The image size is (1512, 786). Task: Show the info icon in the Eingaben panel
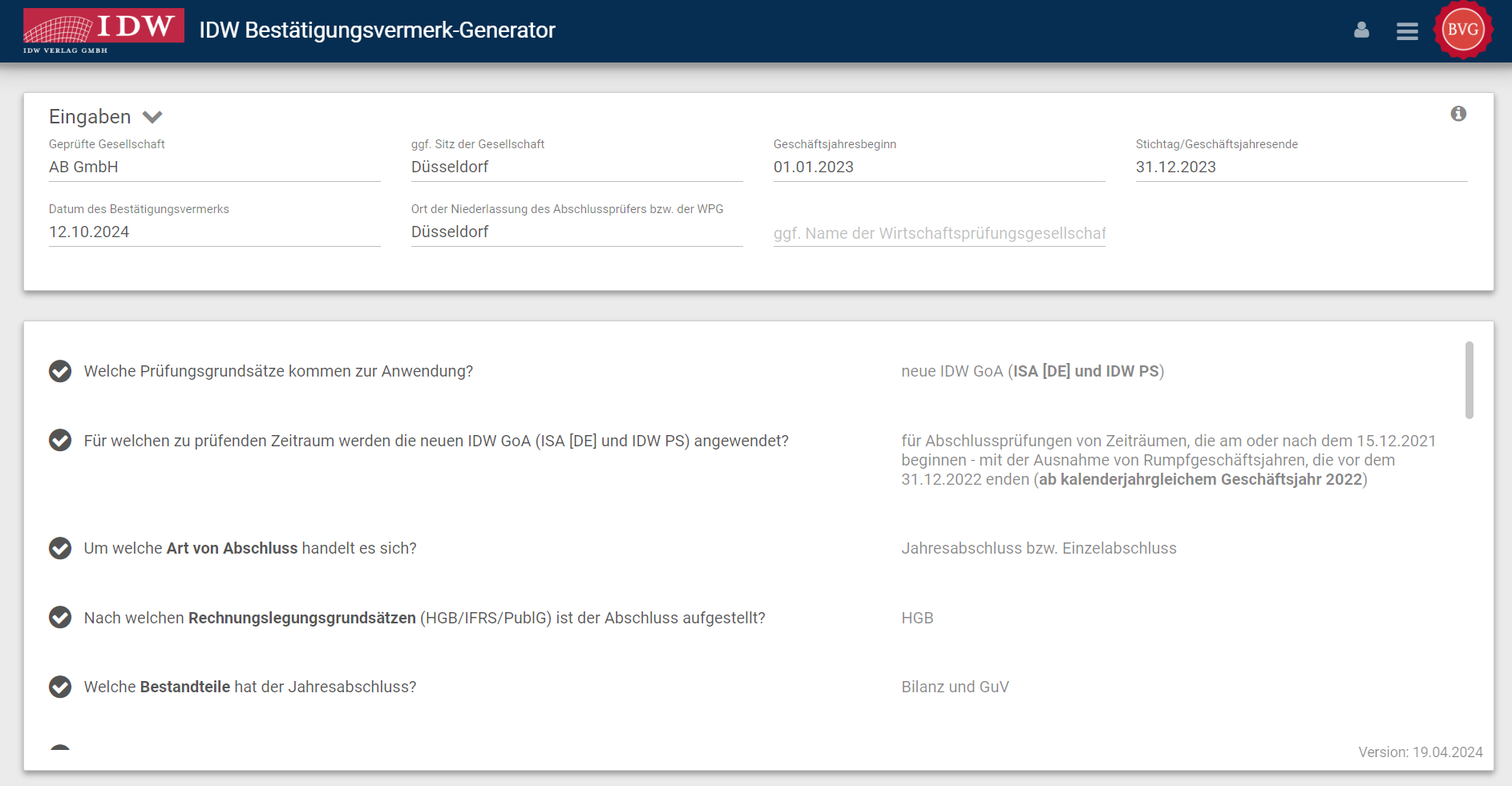tap(1458, 114)
